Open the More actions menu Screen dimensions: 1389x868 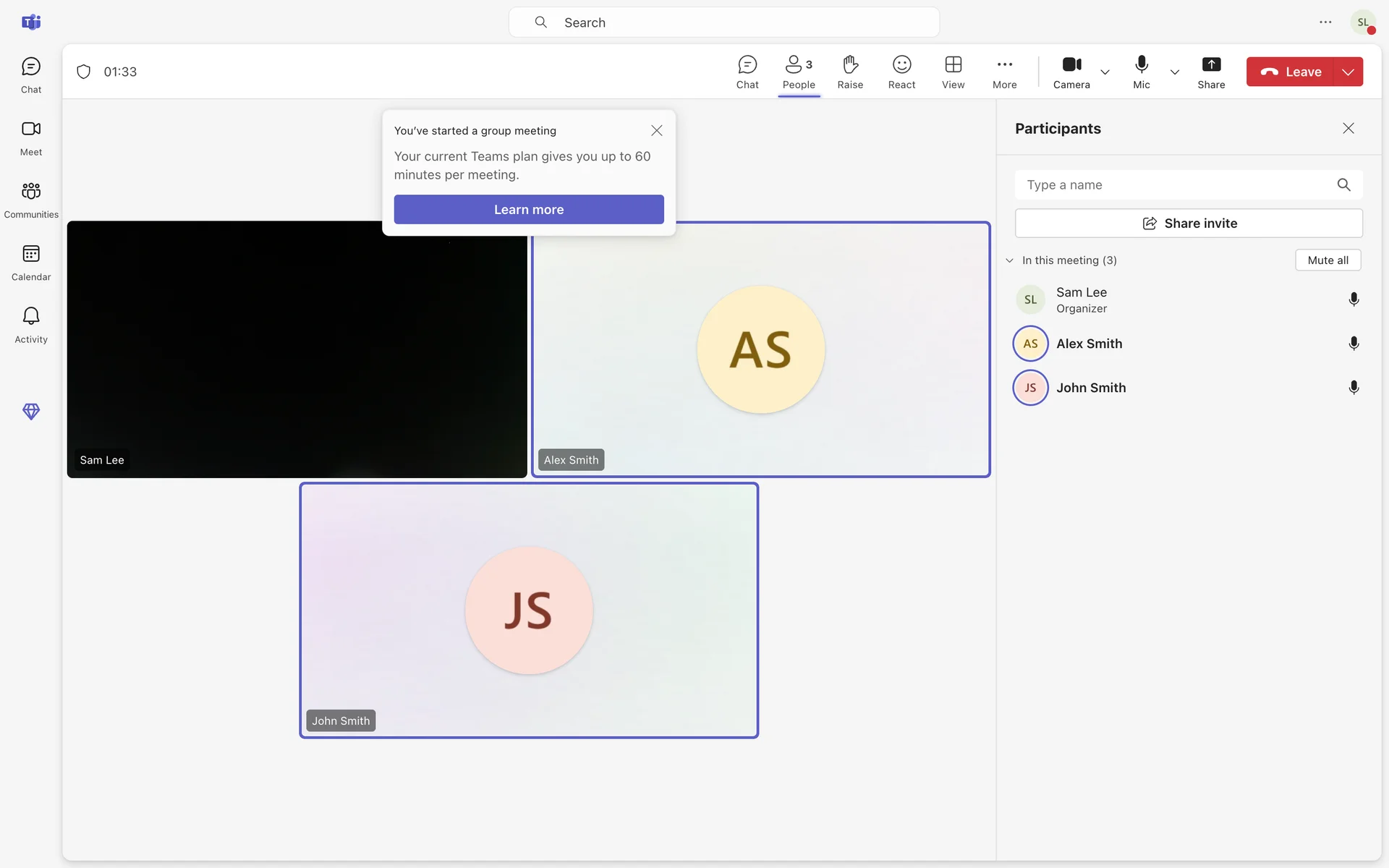point(1004,72)
